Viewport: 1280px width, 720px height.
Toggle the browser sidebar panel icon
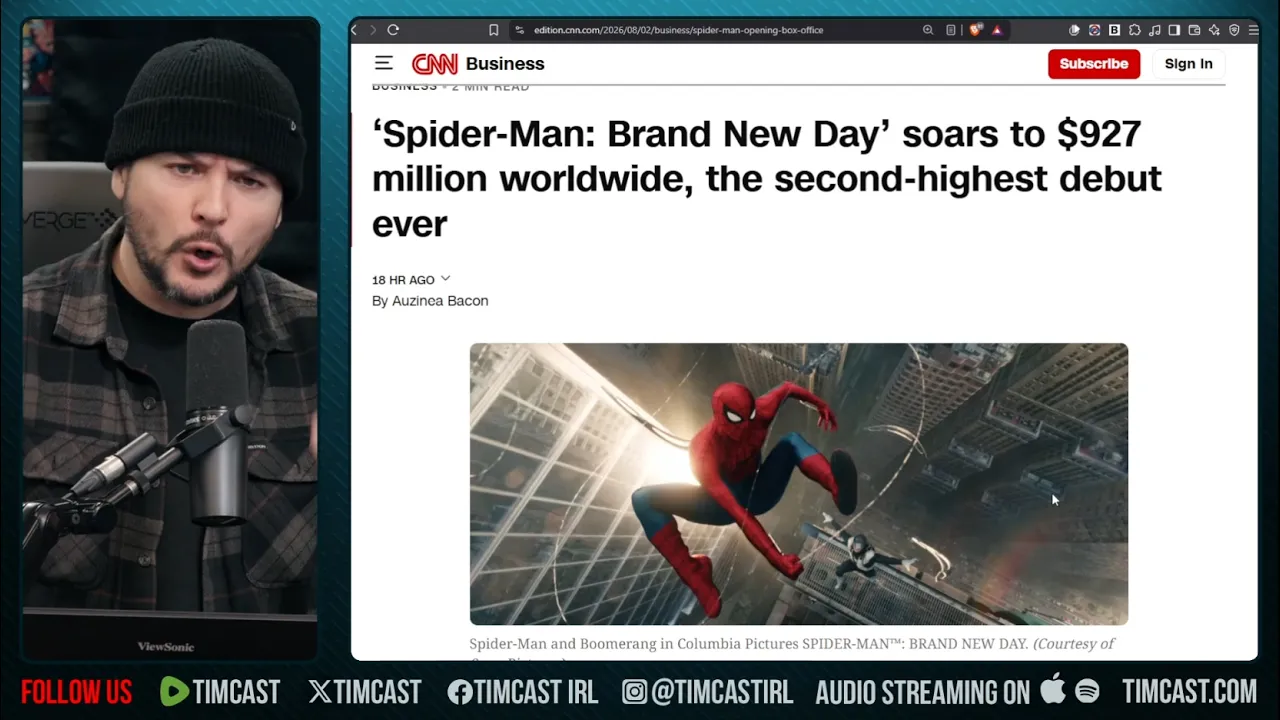pos(1174,30)
